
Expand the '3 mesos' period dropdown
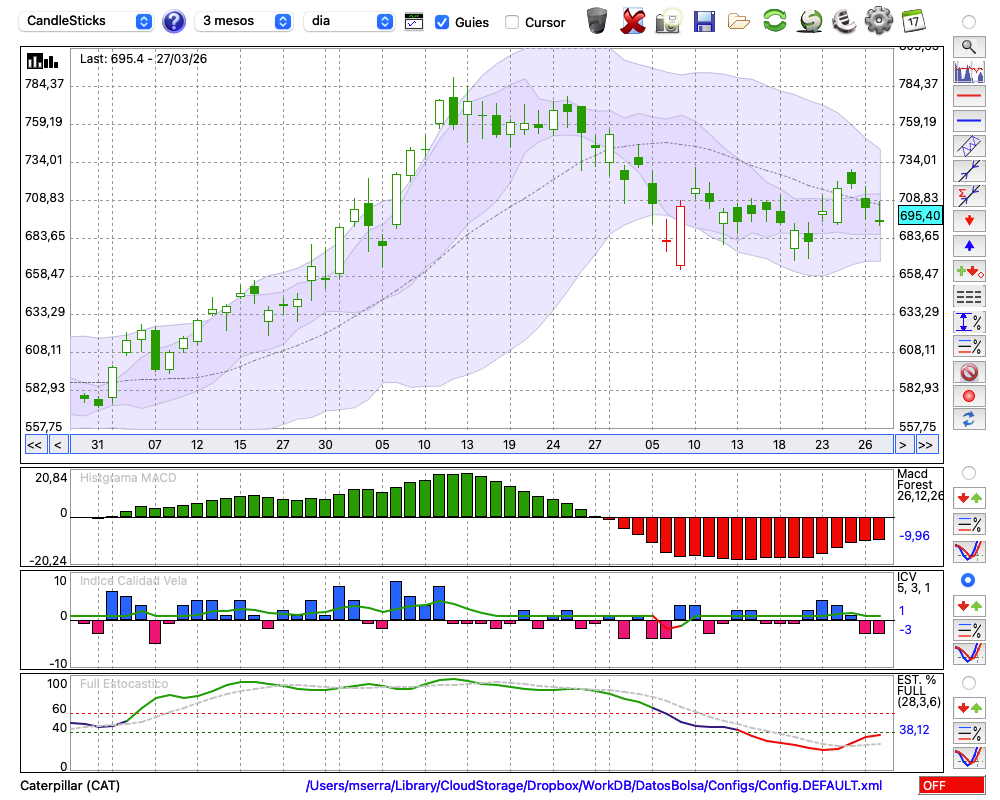point(245,21)
